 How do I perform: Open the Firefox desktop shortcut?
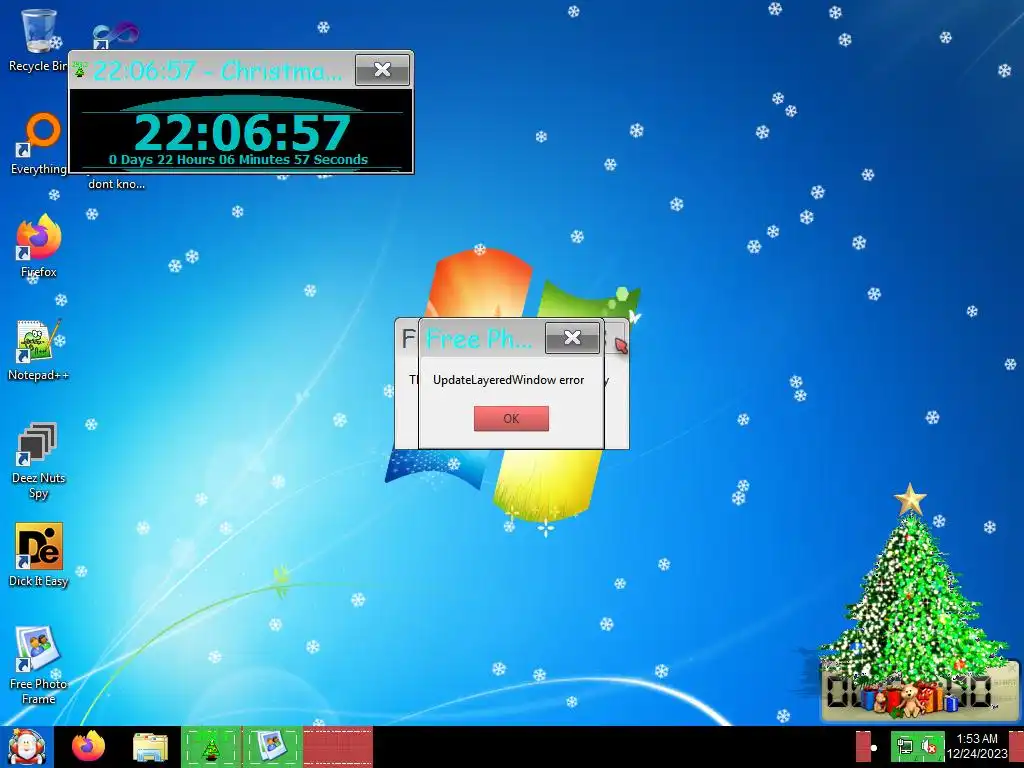pyautogui.click(x=39, y=246)
